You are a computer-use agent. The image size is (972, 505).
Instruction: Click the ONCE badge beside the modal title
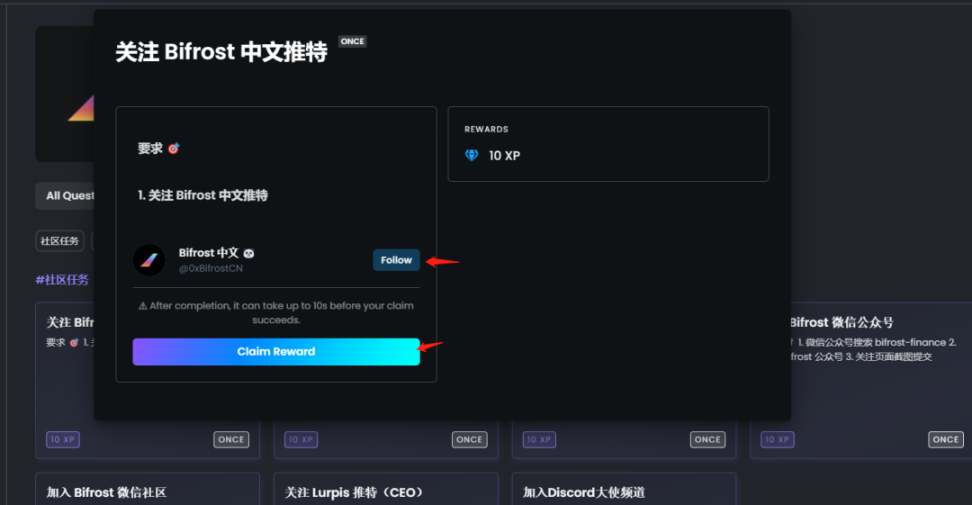pos(352,42)
